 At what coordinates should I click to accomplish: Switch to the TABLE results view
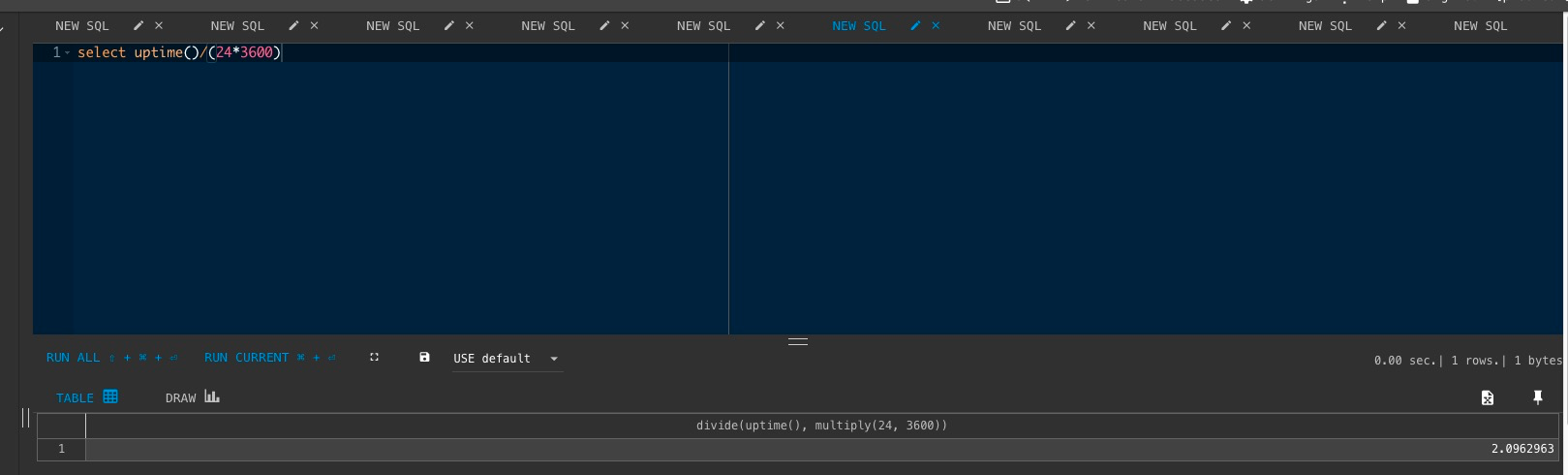pyautogui.click(x=87, y=397)
